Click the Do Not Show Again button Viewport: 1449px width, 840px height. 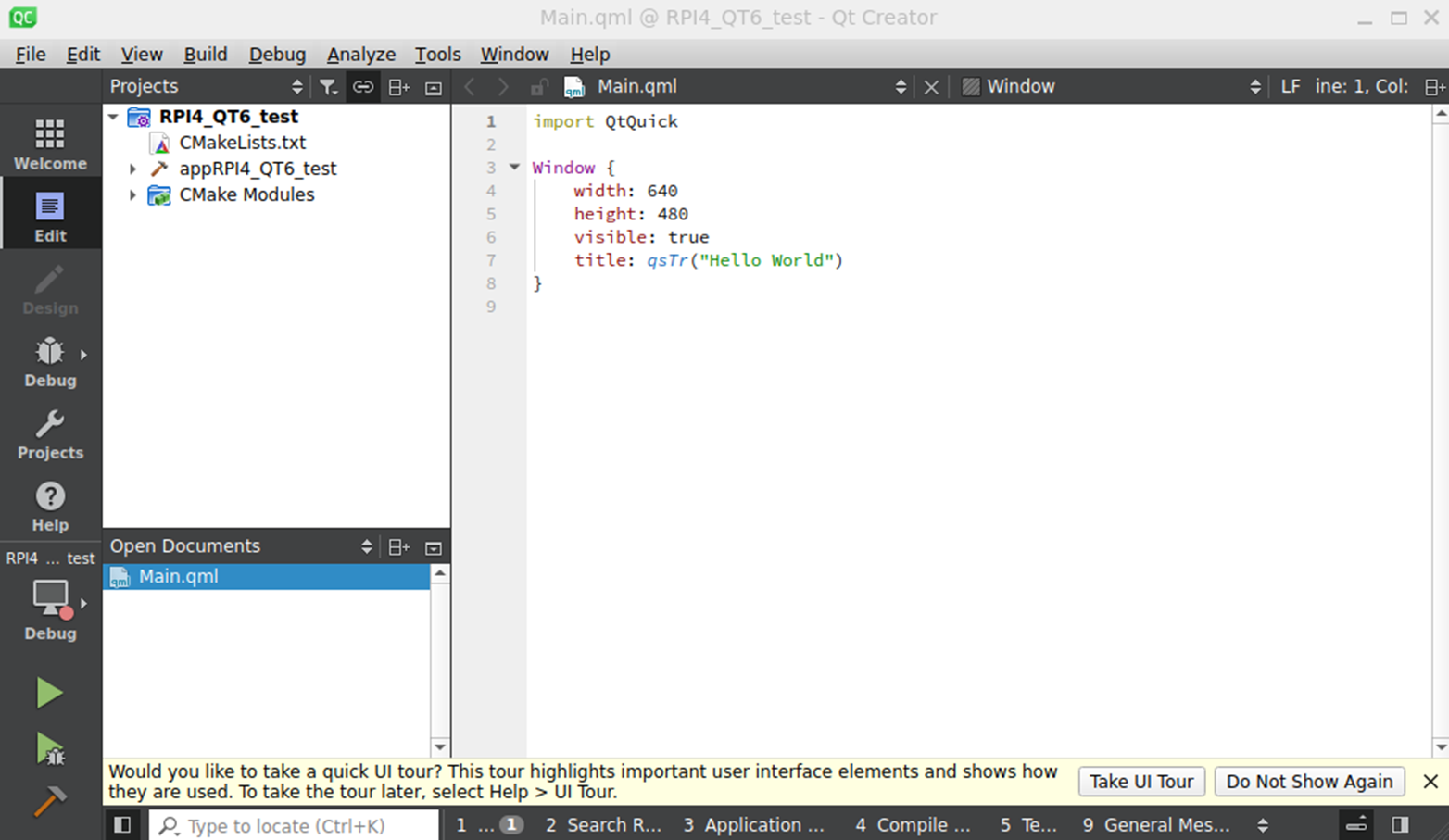[1309, 781]
